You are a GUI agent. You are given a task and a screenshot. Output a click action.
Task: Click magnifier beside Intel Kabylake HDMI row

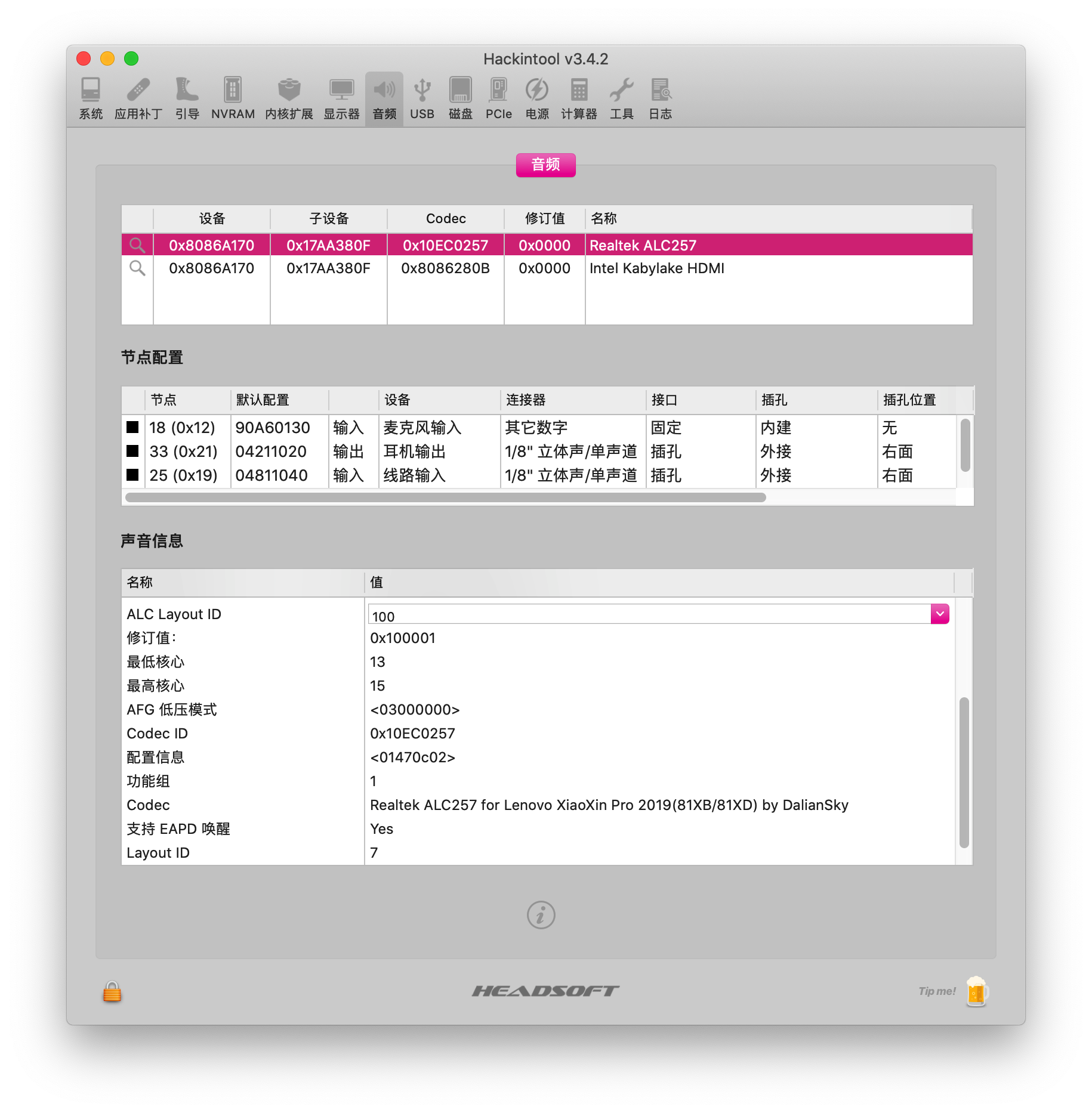tap(137, 268)
